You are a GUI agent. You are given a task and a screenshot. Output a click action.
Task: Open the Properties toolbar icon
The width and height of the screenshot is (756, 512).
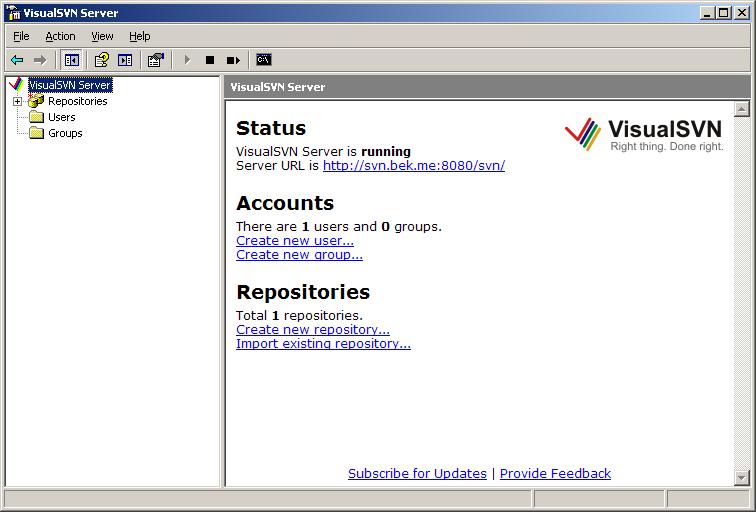pos(156,60)
